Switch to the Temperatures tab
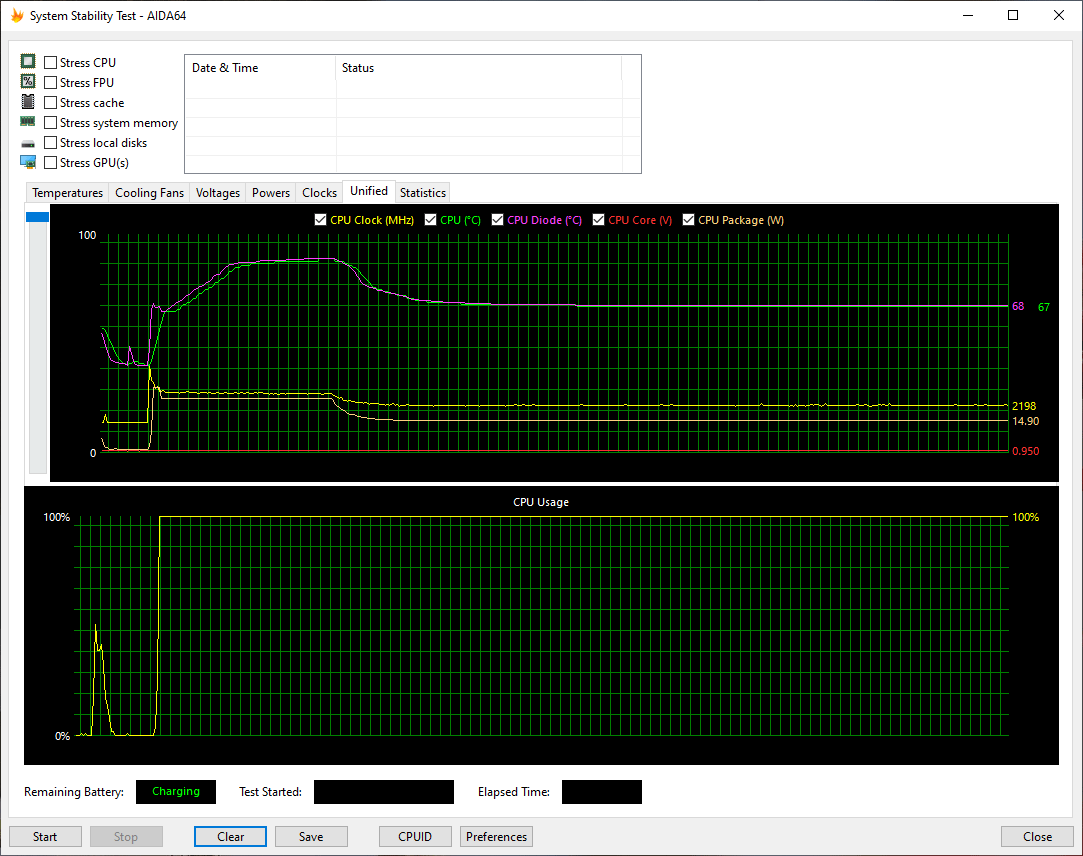Image resolution: width=1083 pixels, height=856 pixels. tap(67, 193)
